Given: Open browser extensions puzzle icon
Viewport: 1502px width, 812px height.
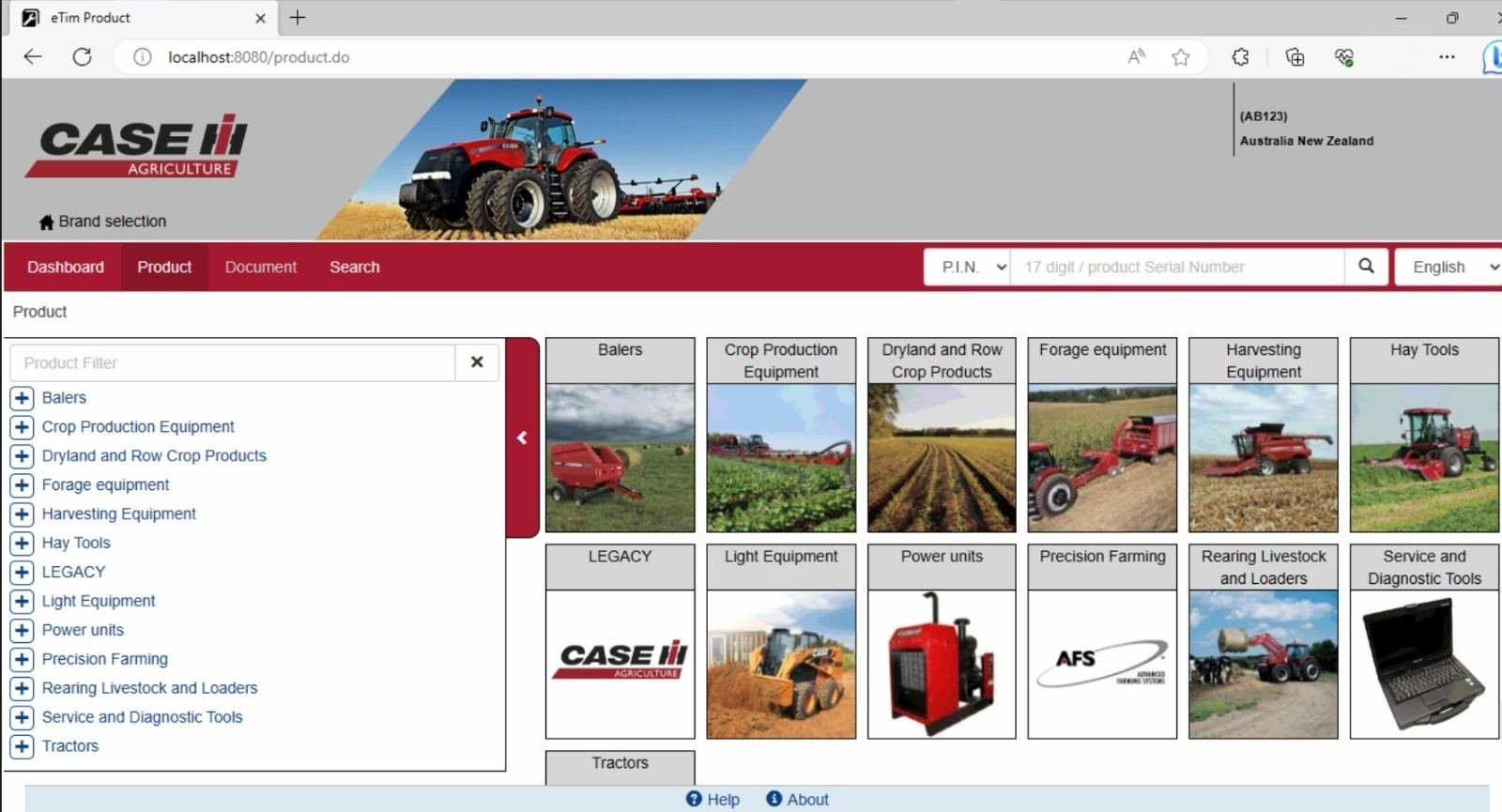Looking at the screenshot, I should tap(1240, 57).
